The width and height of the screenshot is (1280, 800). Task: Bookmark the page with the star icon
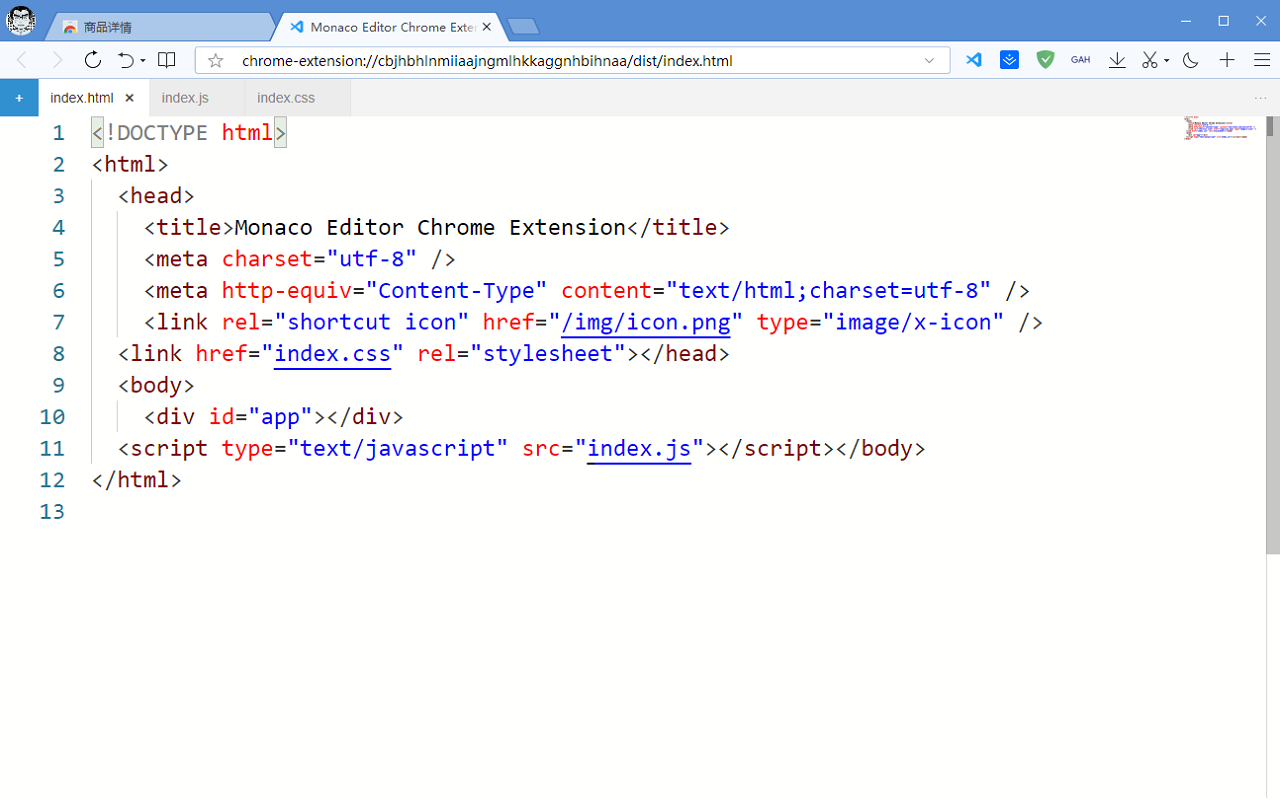(x=215, y=61)
